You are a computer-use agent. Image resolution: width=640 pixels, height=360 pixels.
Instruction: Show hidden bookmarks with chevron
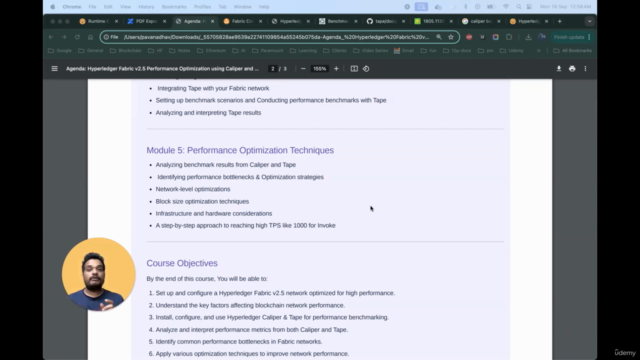(539, 51)
